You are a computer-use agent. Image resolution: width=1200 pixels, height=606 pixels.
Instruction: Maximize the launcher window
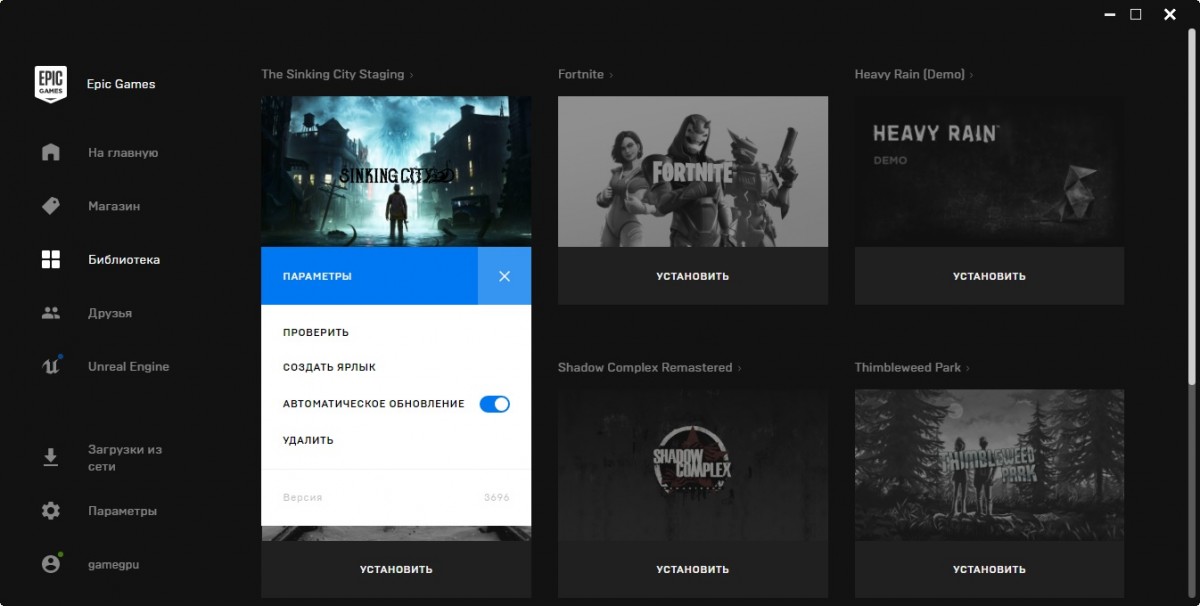click(1136, 14)
